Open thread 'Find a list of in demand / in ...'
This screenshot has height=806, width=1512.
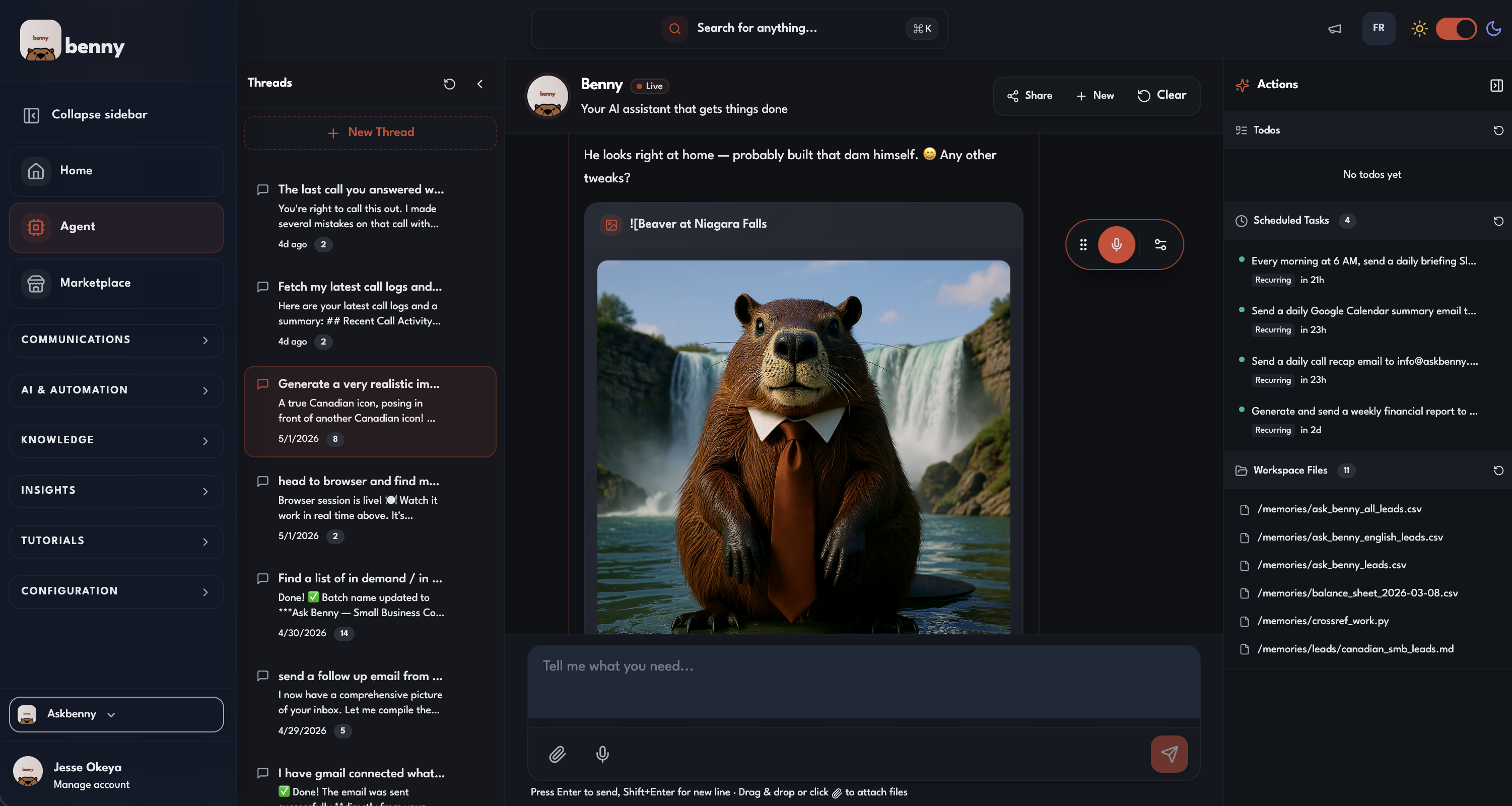pyautogui.click(x=370, y=606)
